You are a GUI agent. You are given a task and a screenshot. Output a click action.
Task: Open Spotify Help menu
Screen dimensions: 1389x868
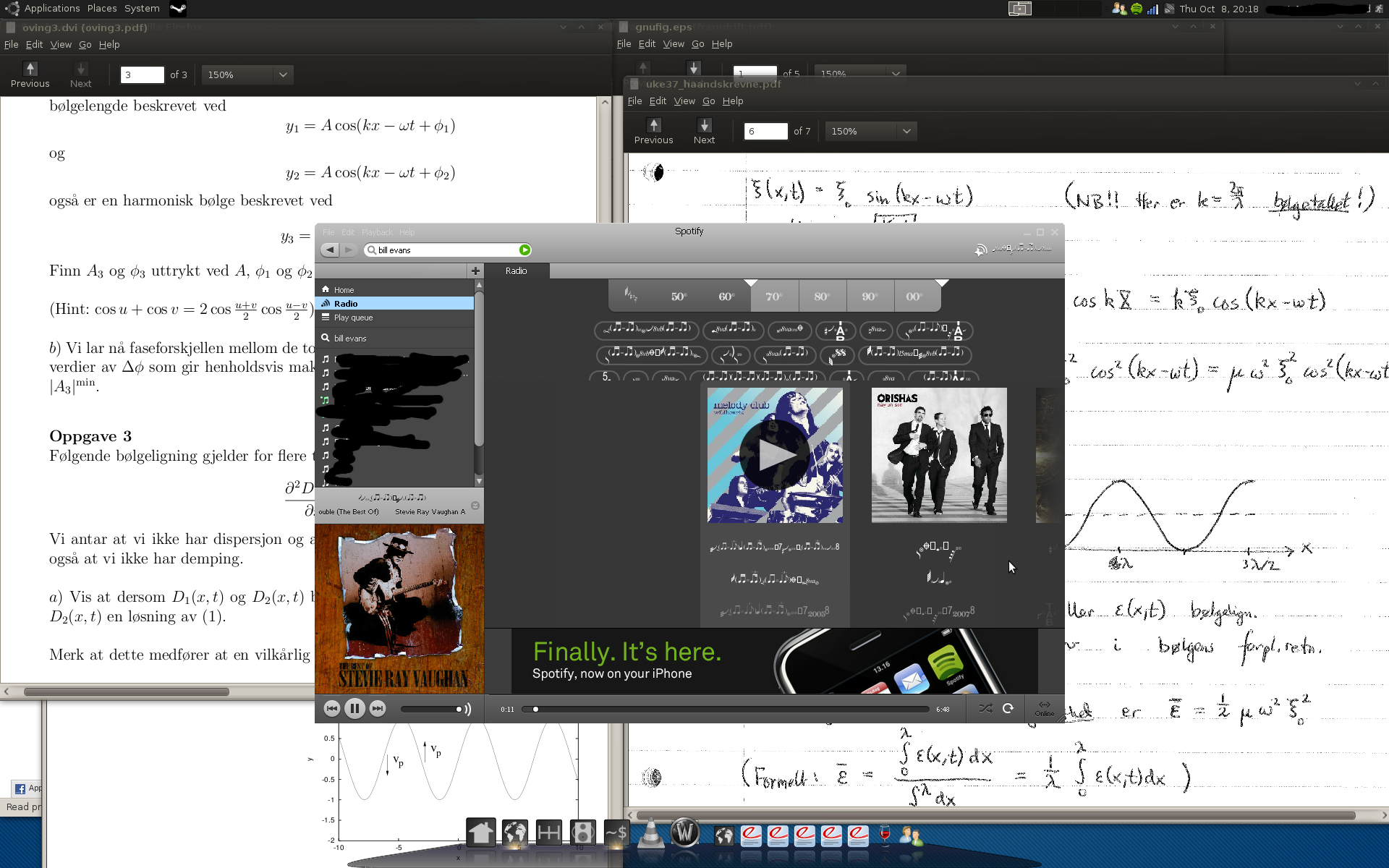tap(407, 232)
